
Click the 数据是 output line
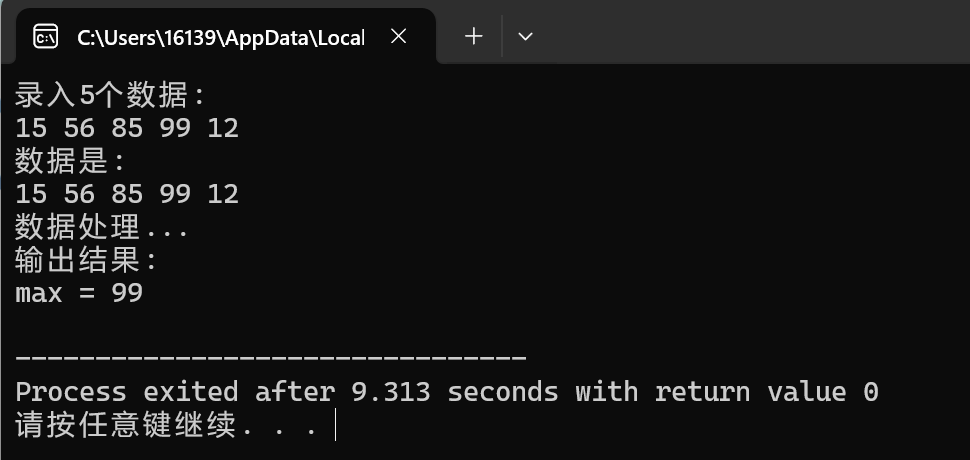coord(70,162)
